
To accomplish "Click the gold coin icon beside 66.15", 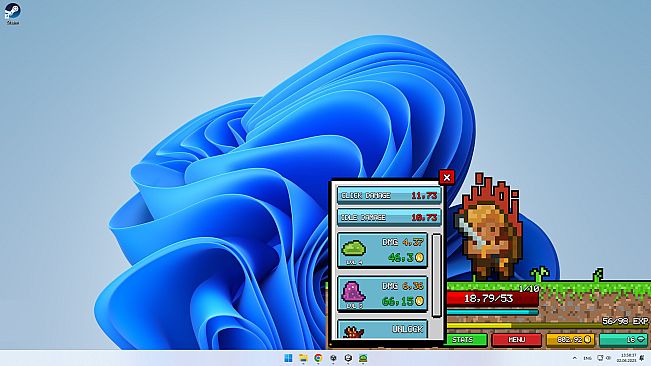I will [x=419, y=301].
